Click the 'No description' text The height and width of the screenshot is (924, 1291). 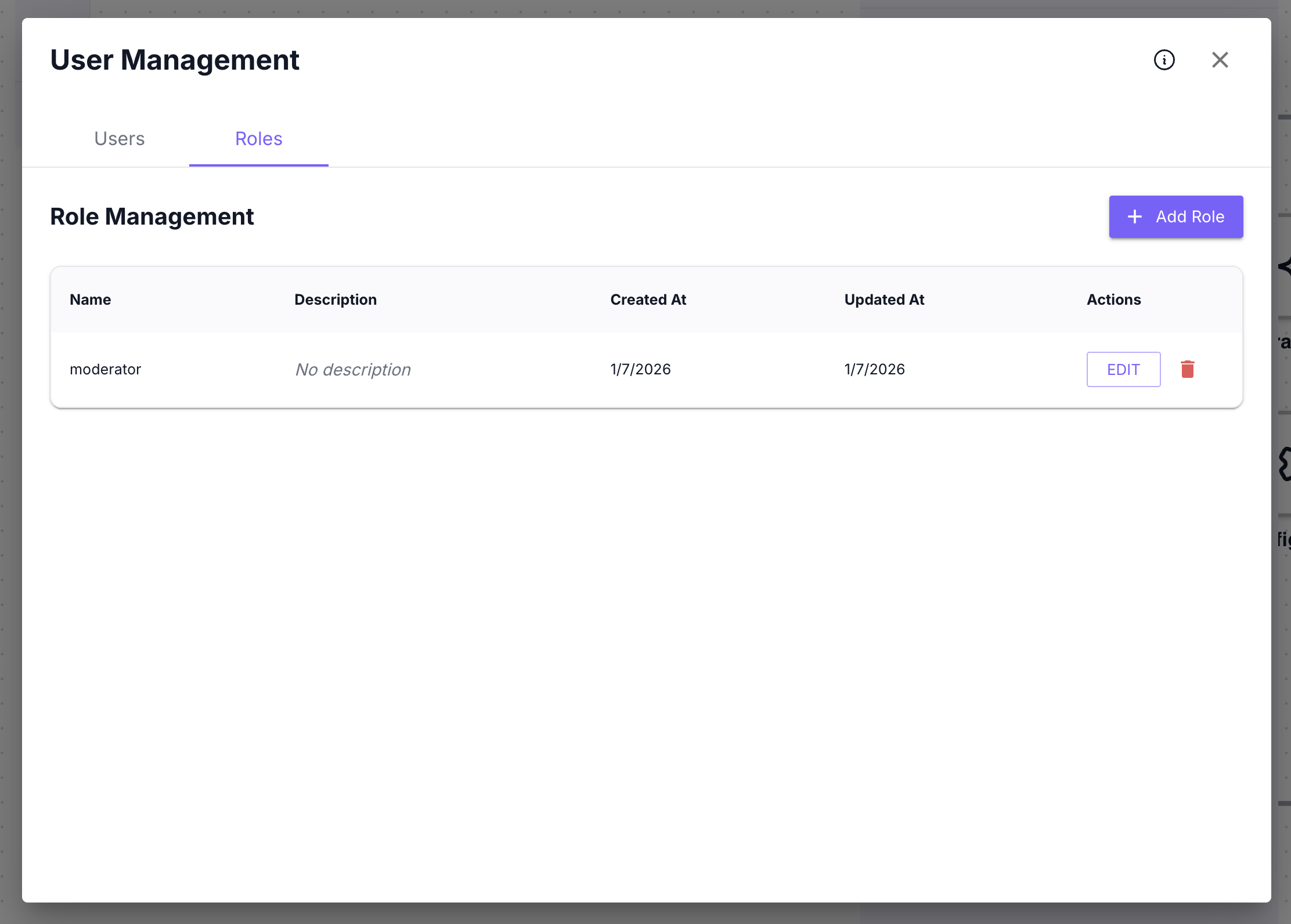(353, 370)
